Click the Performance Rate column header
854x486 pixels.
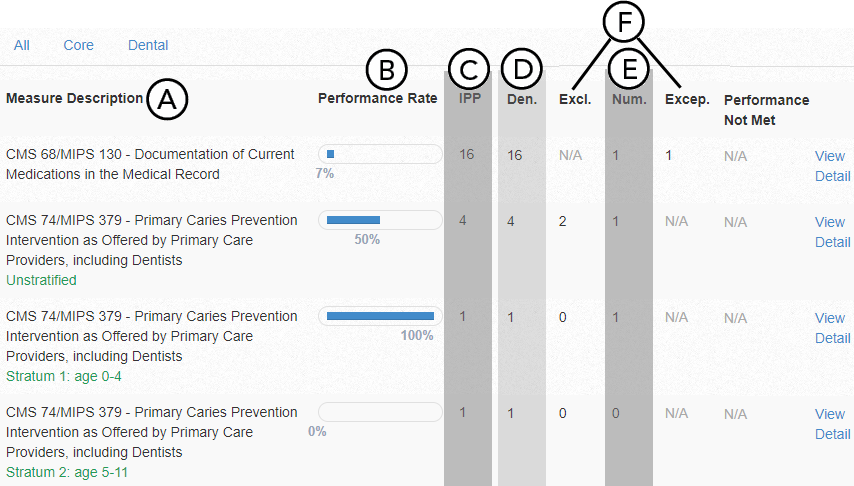point(377,98)
